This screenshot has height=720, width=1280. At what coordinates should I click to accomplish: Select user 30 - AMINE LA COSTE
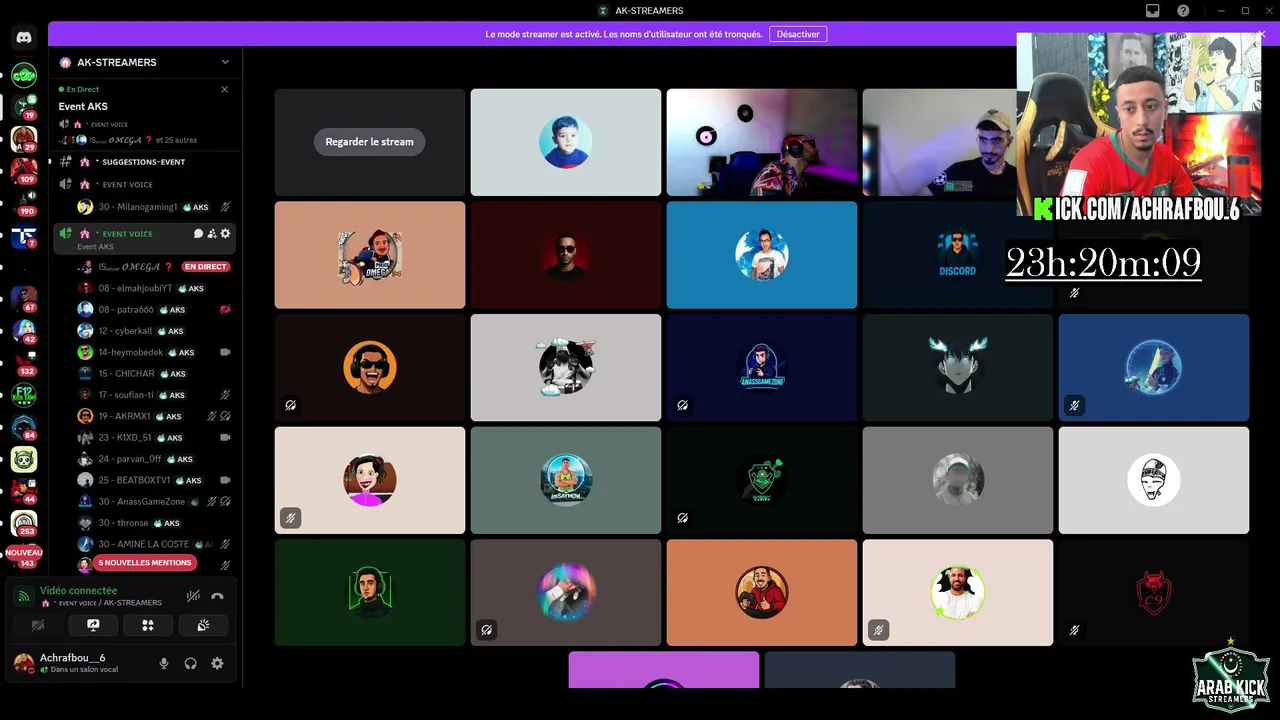[153, 544]
